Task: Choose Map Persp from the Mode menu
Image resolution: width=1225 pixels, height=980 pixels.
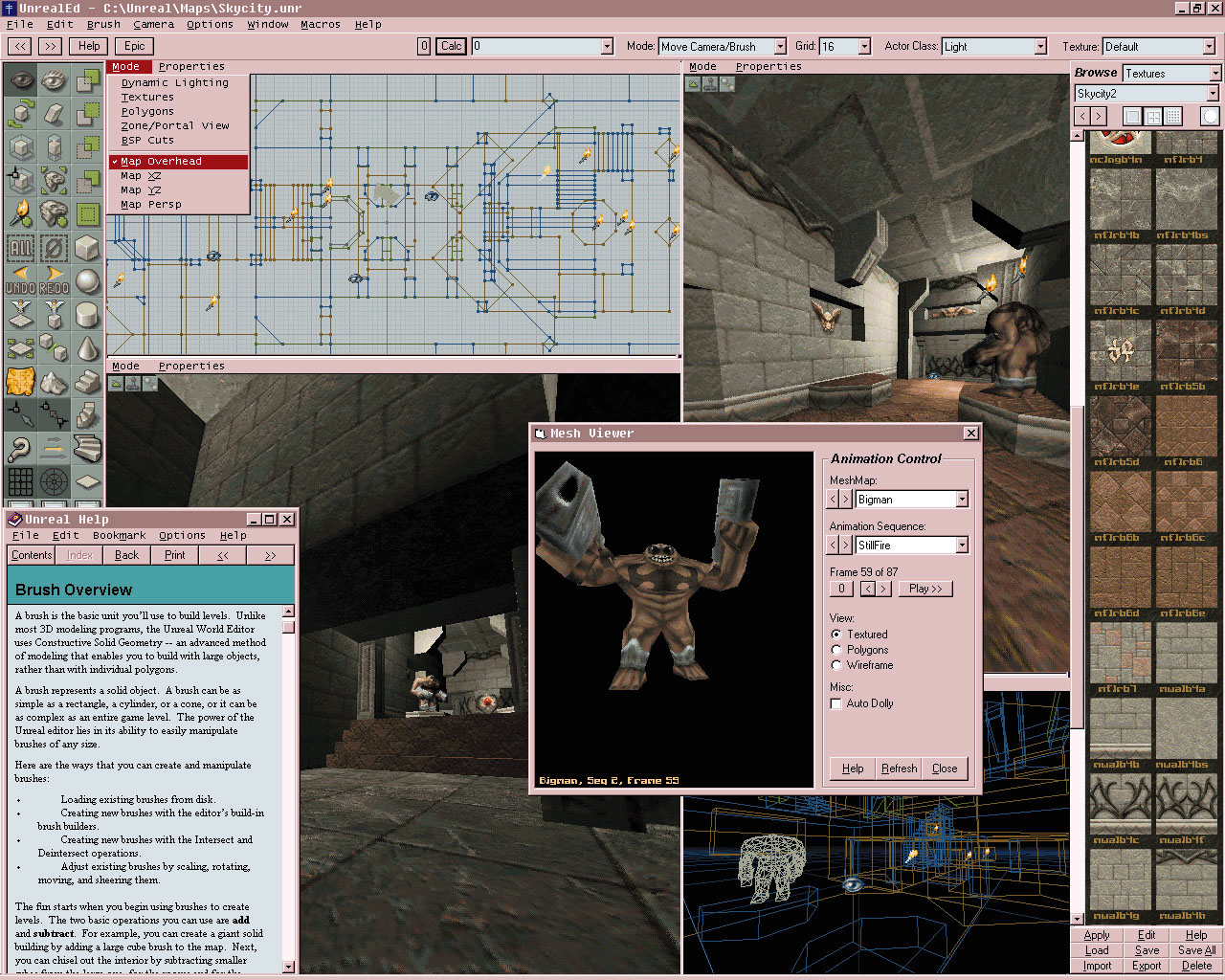Action: 151,205
